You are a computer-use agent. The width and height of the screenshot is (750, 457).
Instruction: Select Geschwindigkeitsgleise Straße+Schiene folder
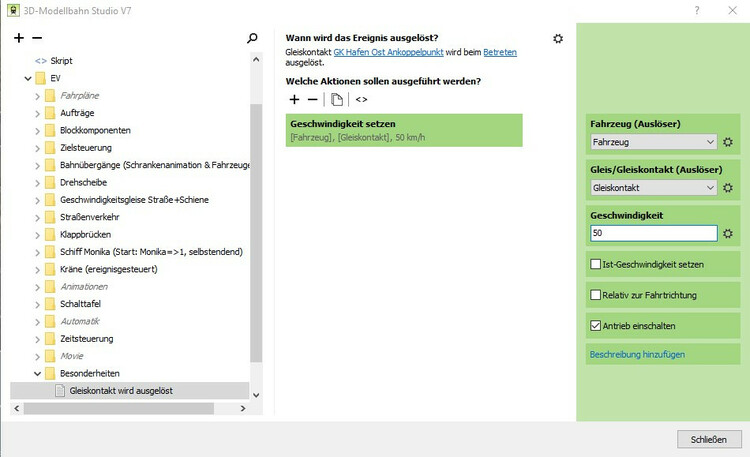click(134, 200)
